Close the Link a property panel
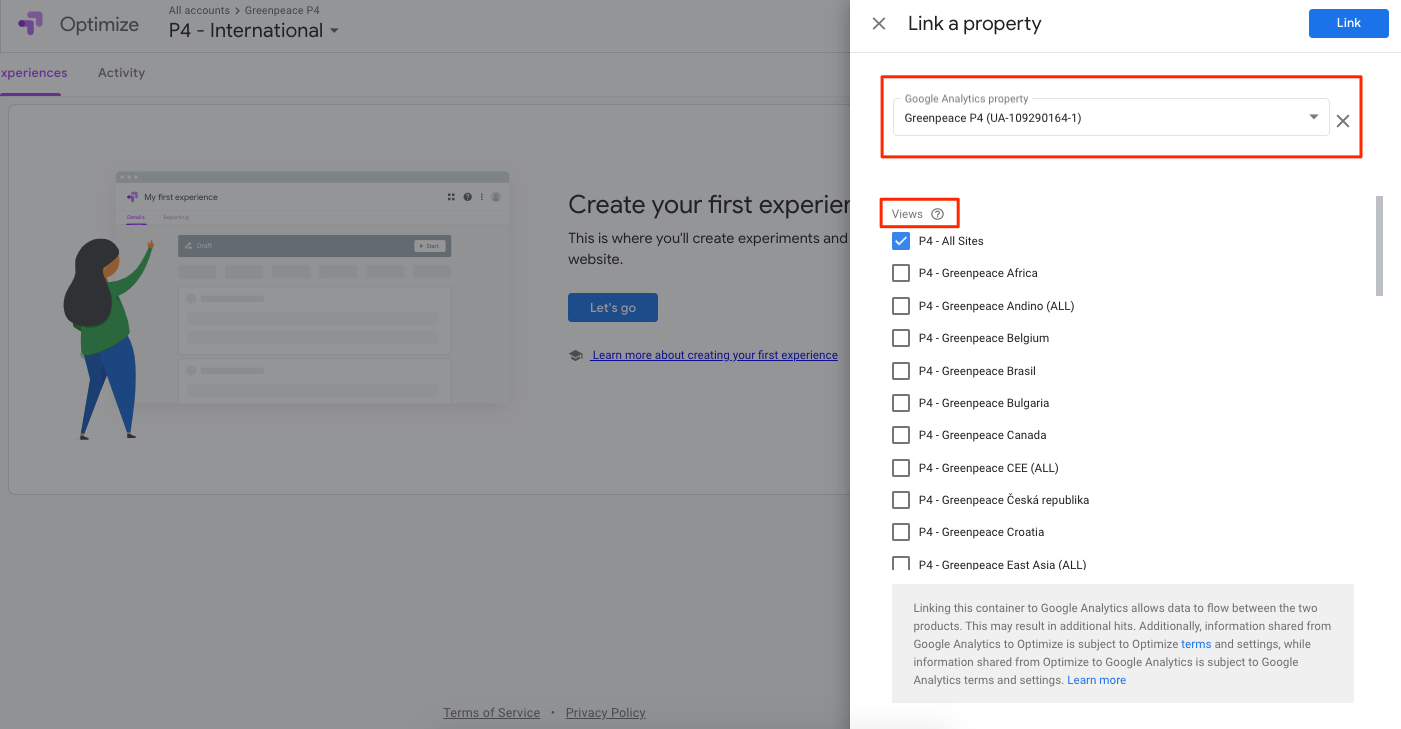1401x729 pixels. tap(879, 24)
